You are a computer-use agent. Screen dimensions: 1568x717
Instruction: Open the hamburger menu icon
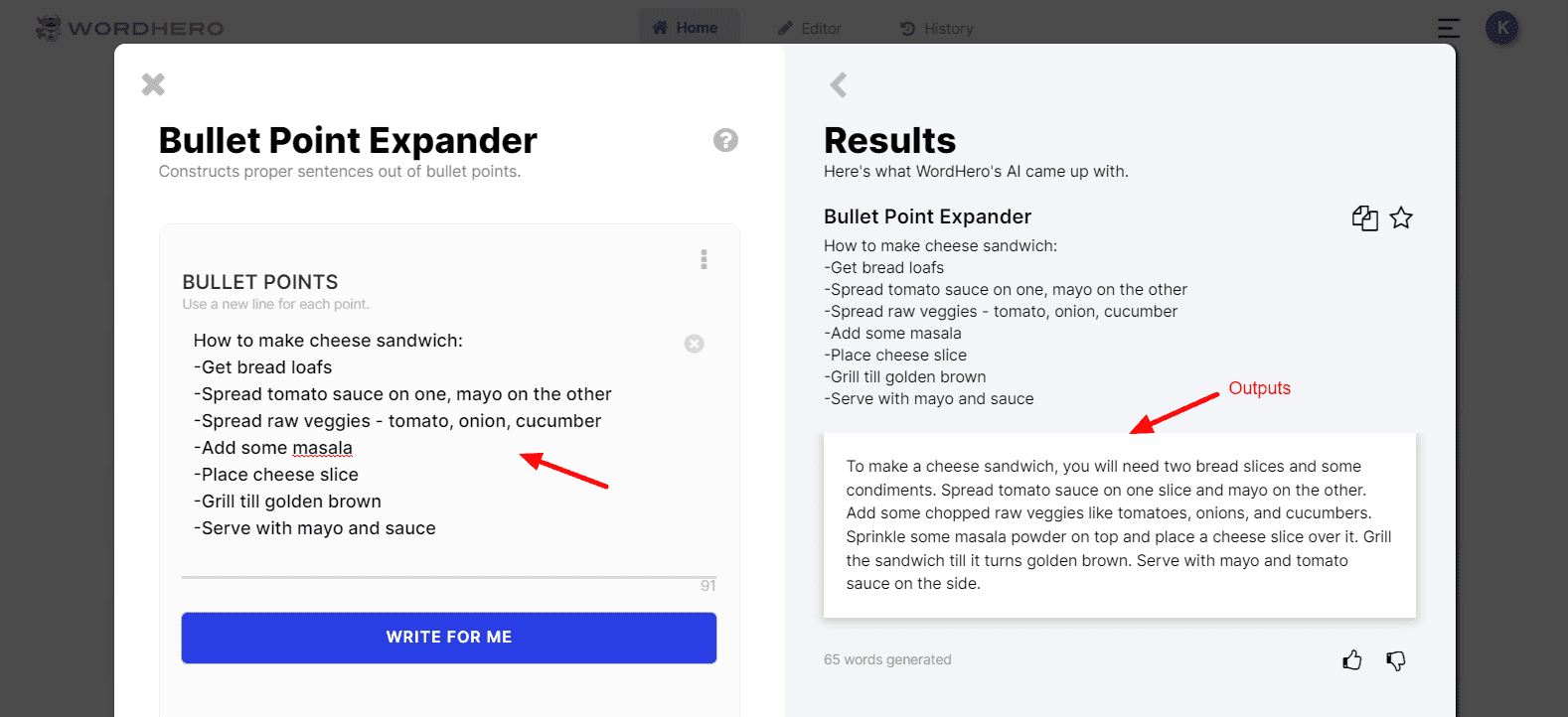(x=1449, y=29)
